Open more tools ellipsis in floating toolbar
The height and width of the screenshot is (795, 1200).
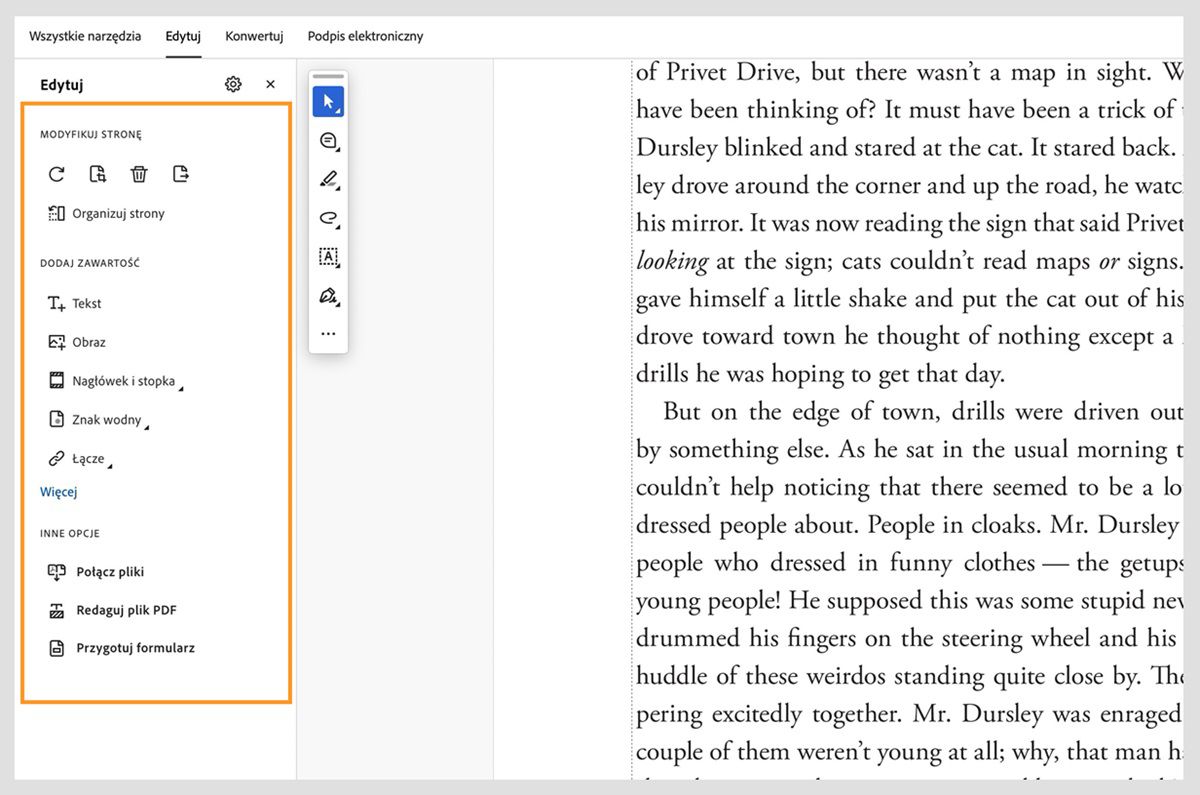(x=328, y=333)
